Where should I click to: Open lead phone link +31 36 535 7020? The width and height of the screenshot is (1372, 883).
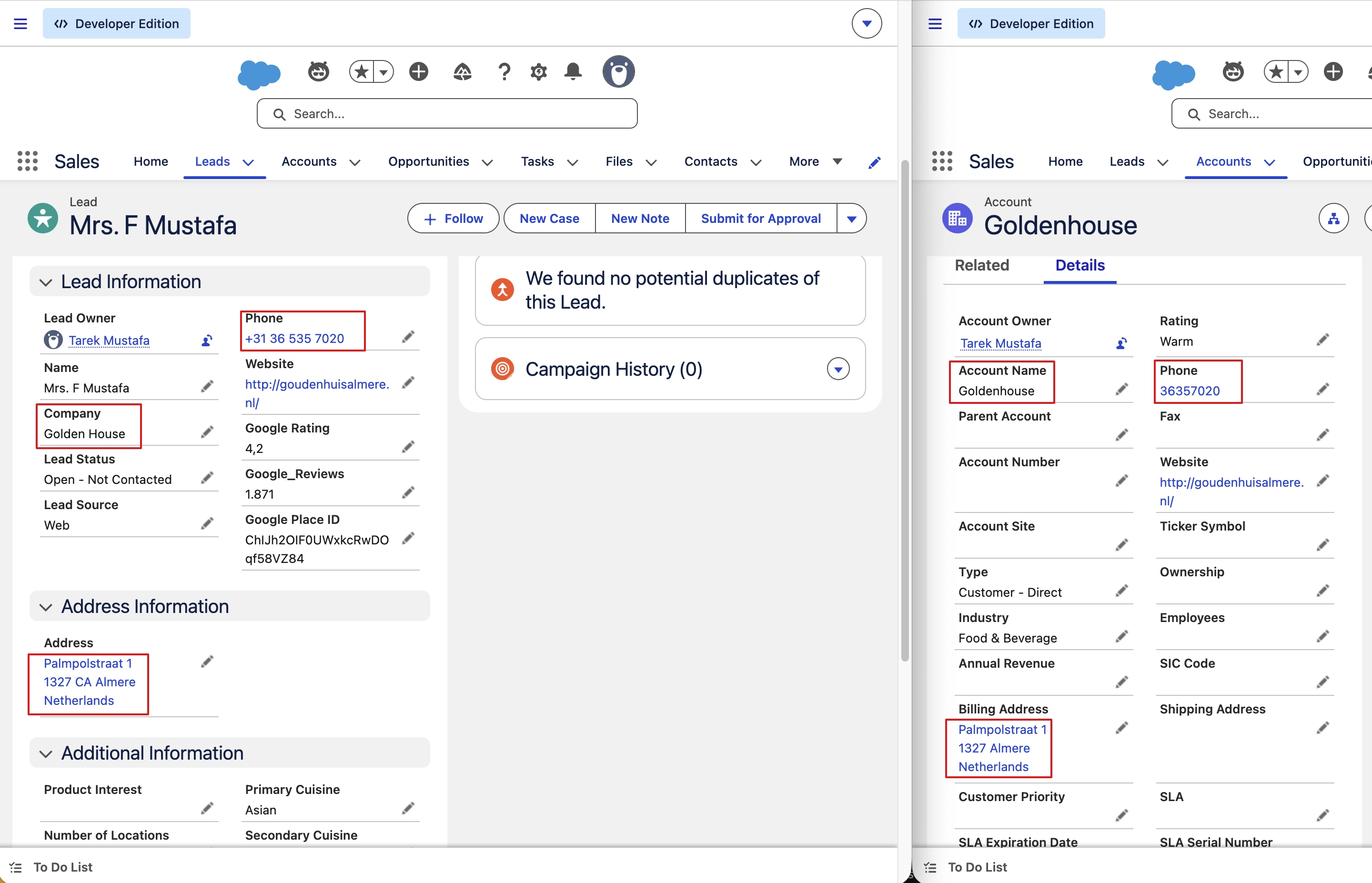295,339
